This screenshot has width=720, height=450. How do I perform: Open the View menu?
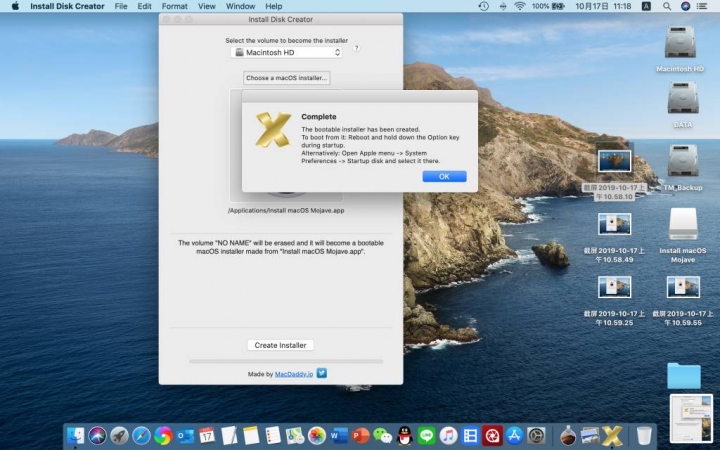coord(207,6)
